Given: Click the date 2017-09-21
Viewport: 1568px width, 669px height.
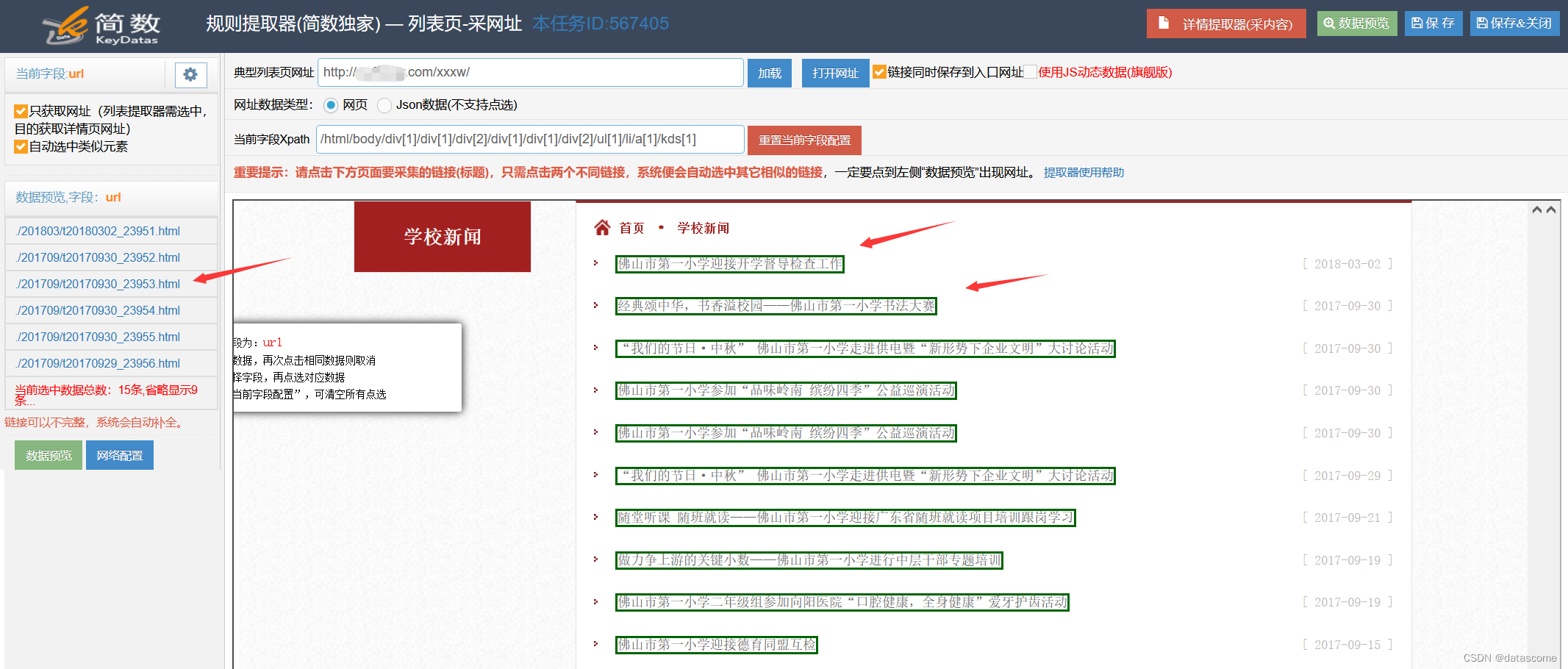Looking at the screenshot, I should [1347, 518].
